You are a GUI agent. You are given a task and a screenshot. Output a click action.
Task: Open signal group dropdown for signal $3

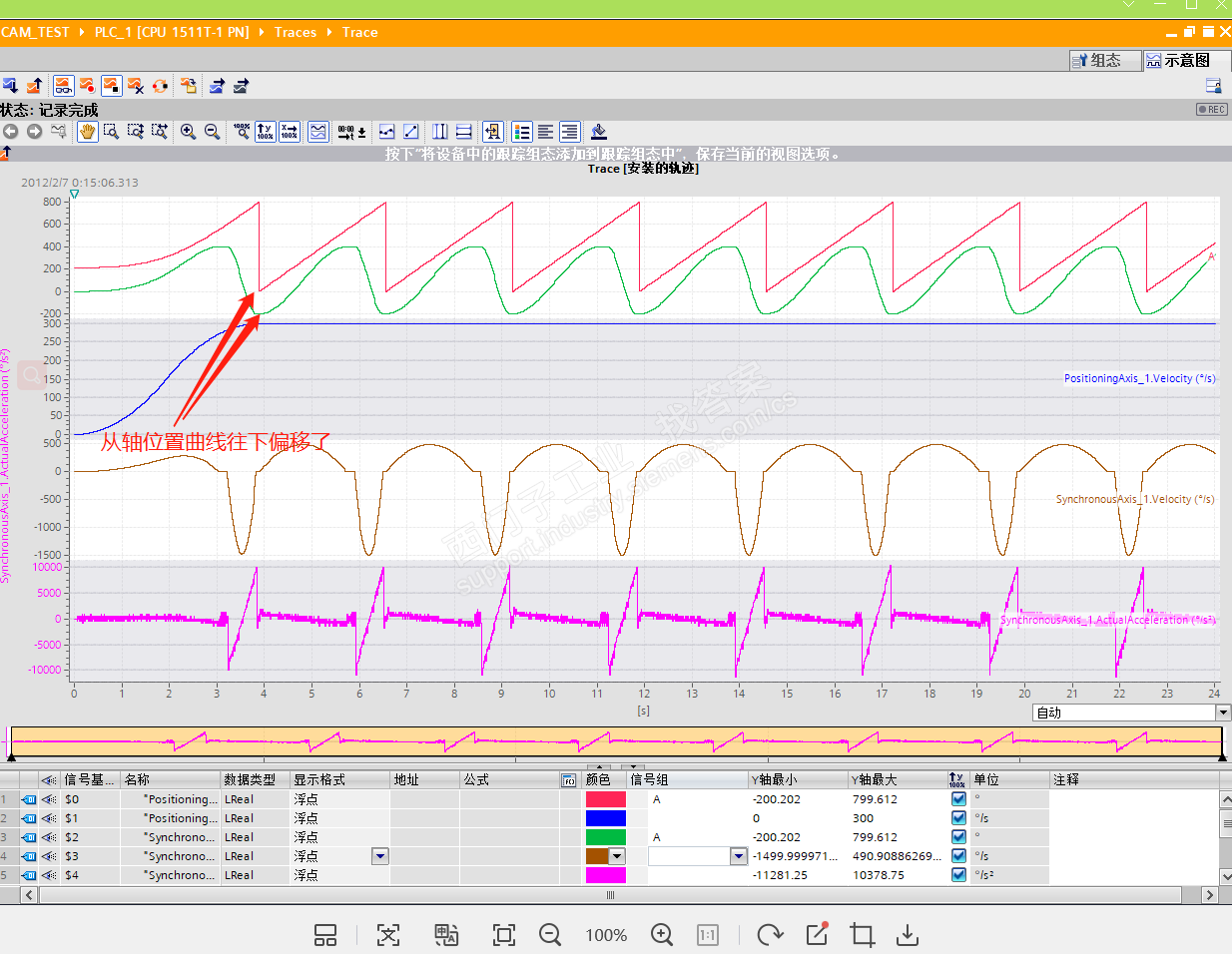(738, 856)
